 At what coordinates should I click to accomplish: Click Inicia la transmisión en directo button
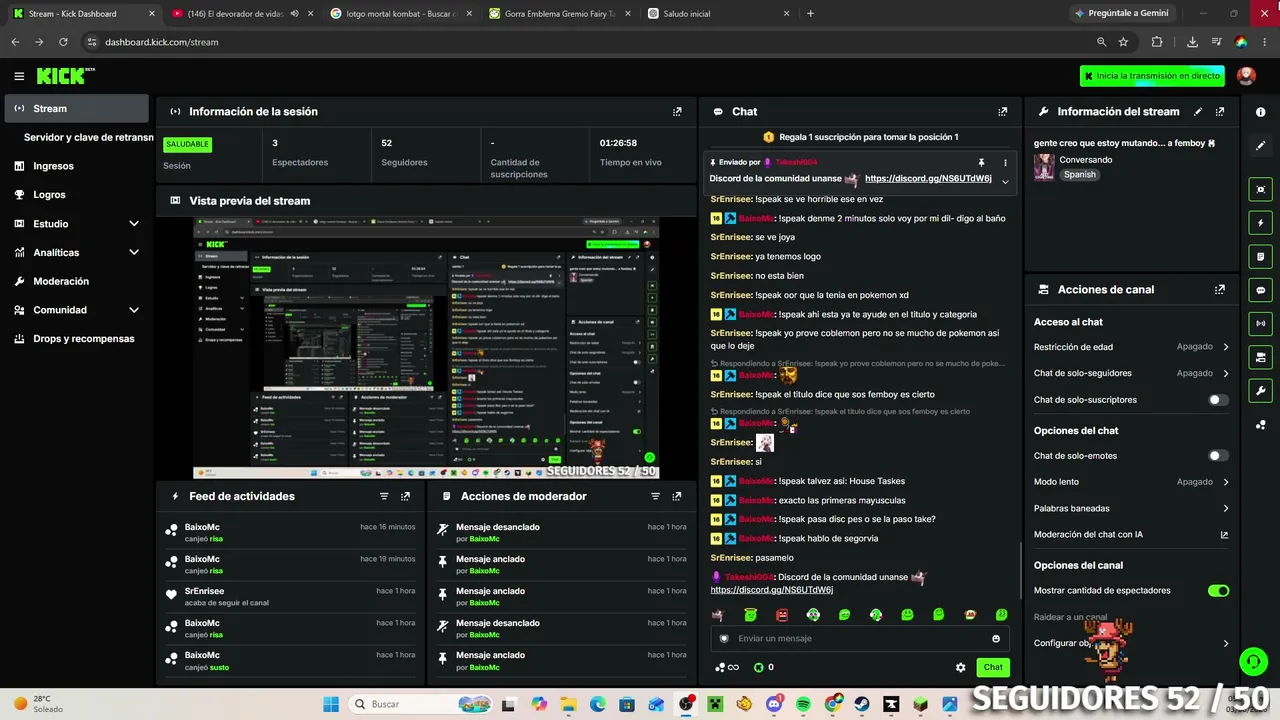pyautogui.click(x=1152, y=76)
